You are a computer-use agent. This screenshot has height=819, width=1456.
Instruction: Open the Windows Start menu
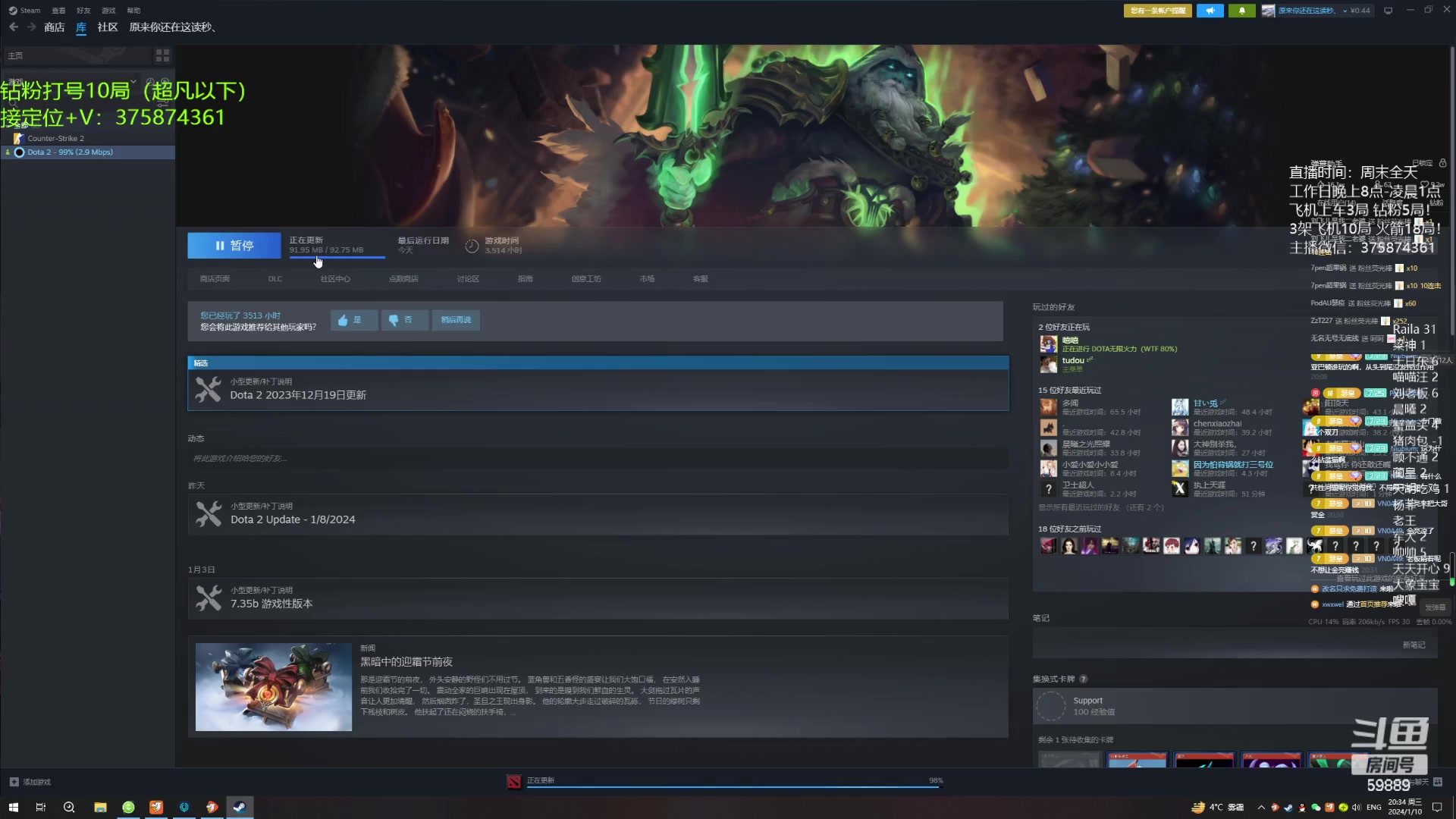click(13, 807)
